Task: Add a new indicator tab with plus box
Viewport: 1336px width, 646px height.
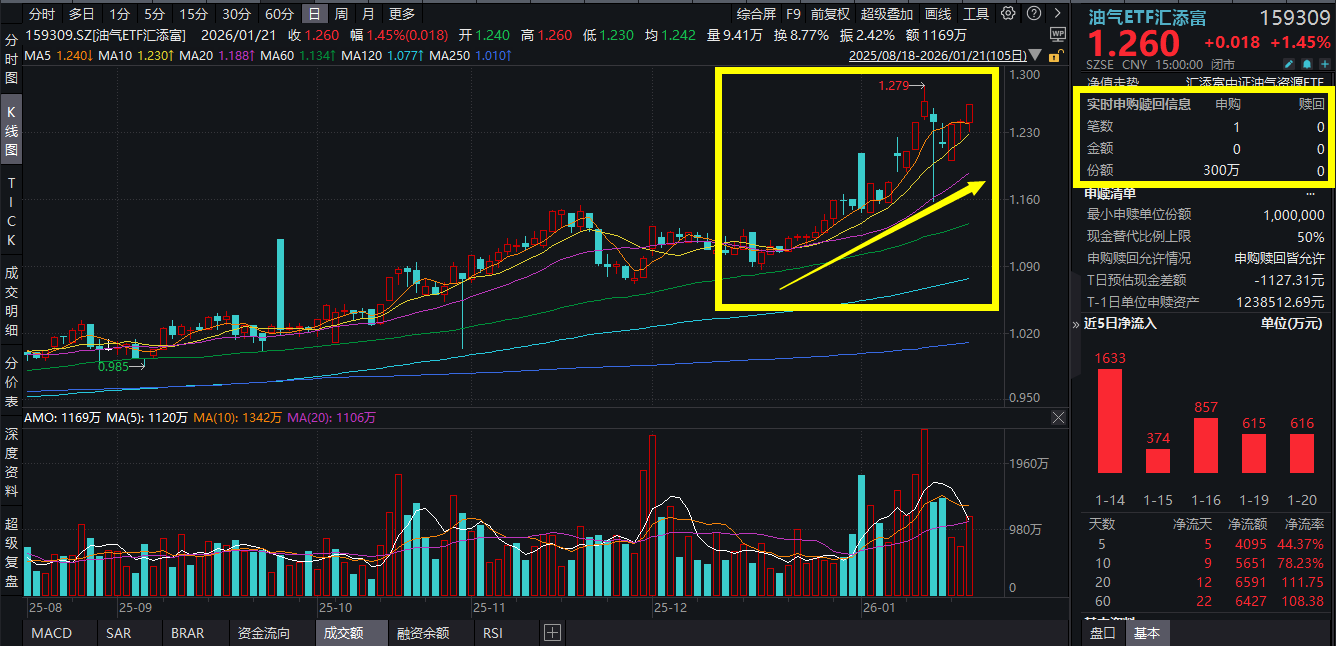Action: [552, 633]
